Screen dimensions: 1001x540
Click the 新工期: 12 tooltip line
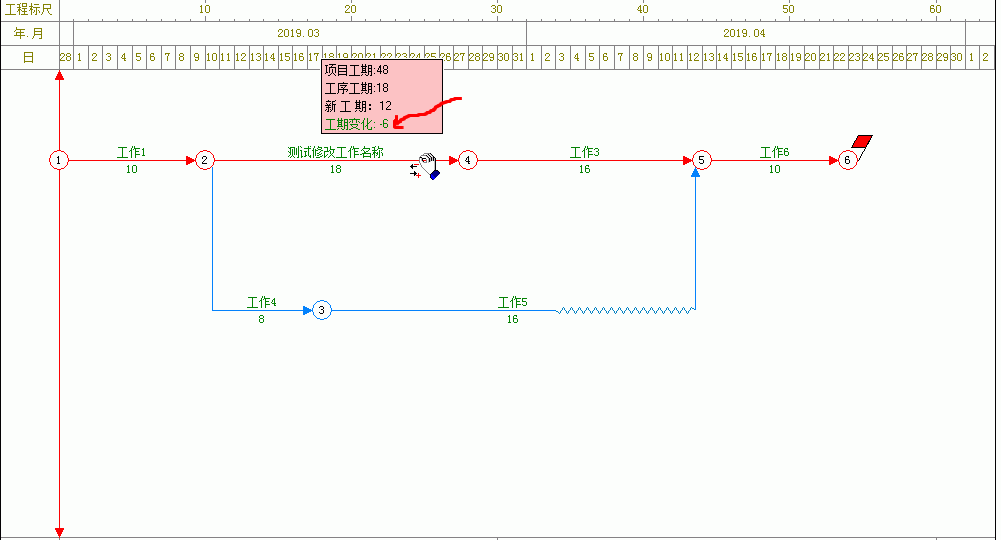coord(358,106)
